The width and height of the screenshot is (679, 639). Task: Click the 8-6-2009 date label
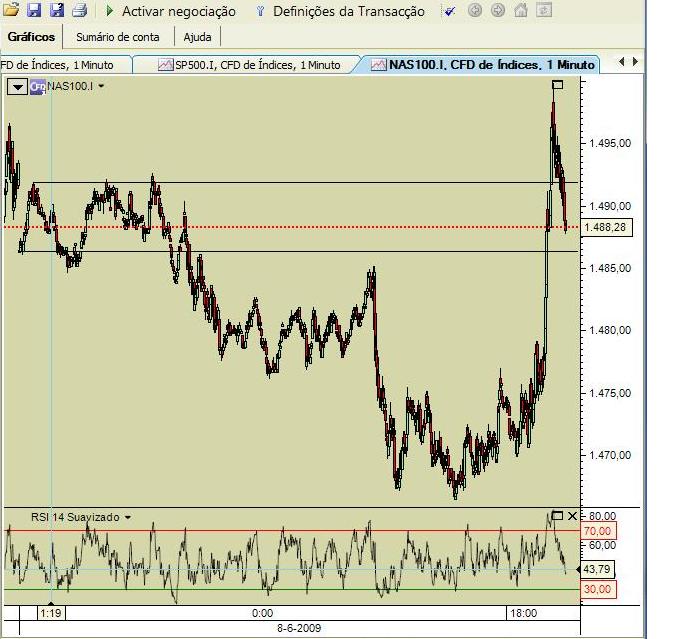pos(299,628)
